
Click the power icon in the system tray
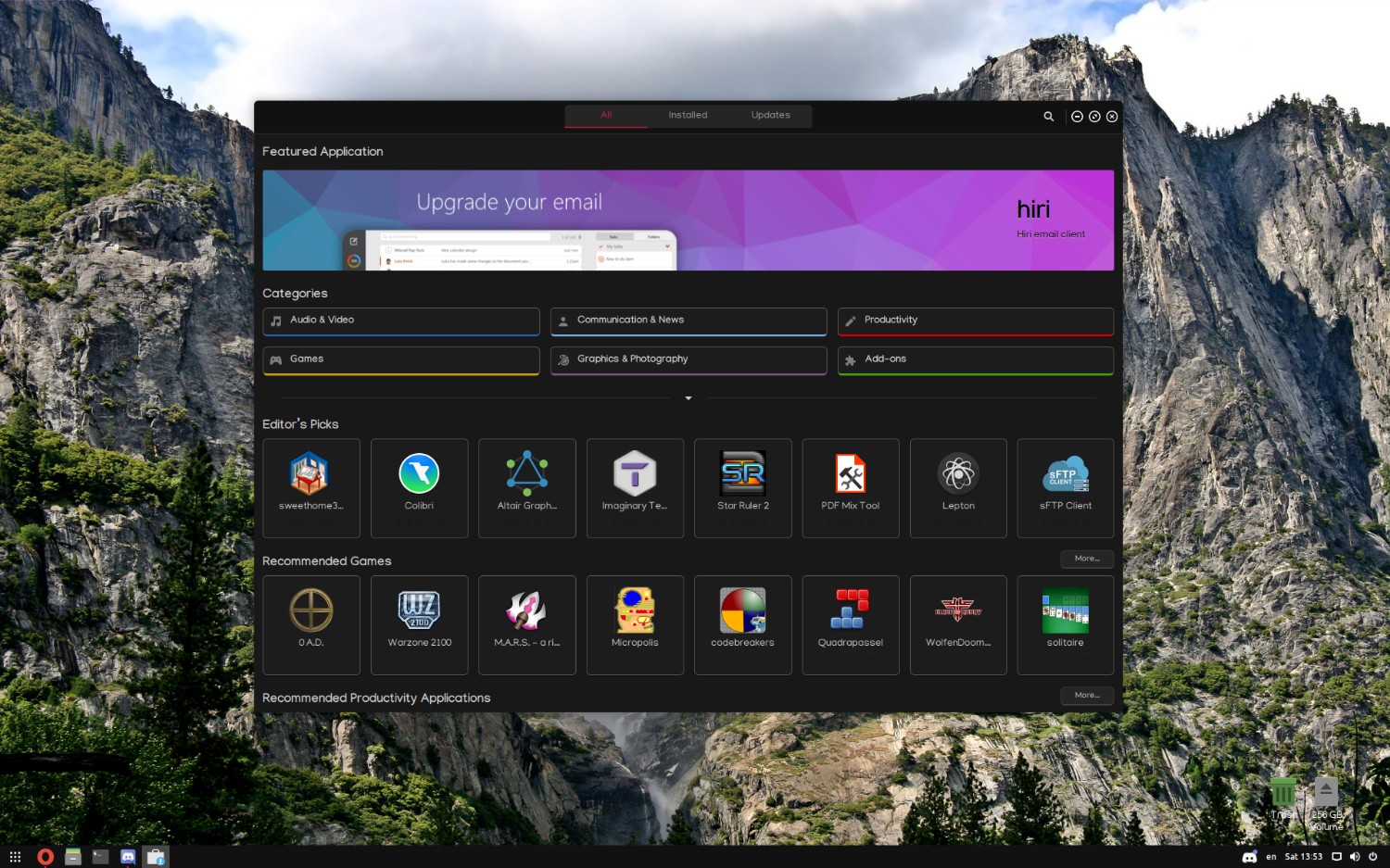pos(1372,857)
